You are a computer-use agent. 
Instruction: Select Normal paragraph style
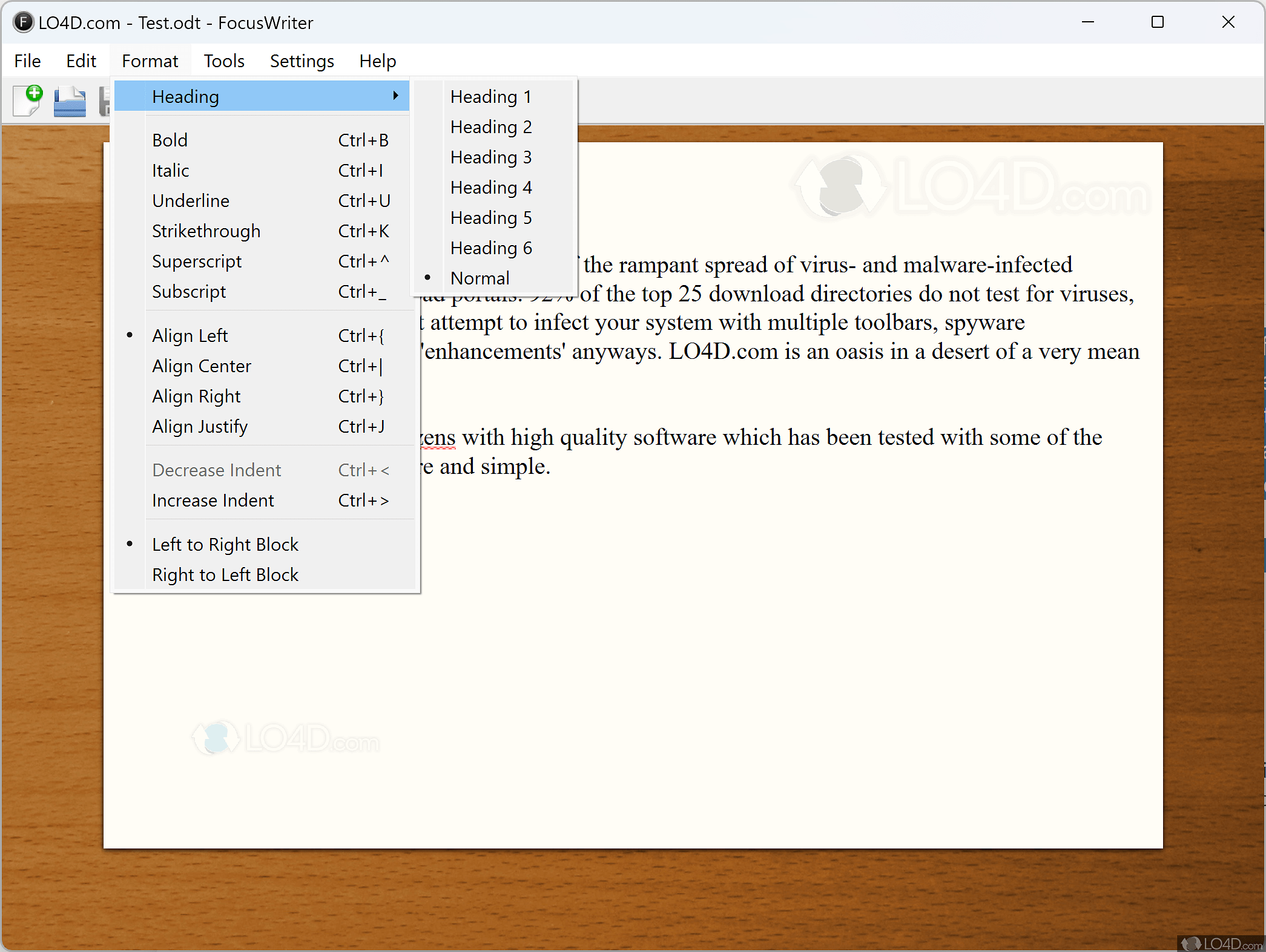480,277
